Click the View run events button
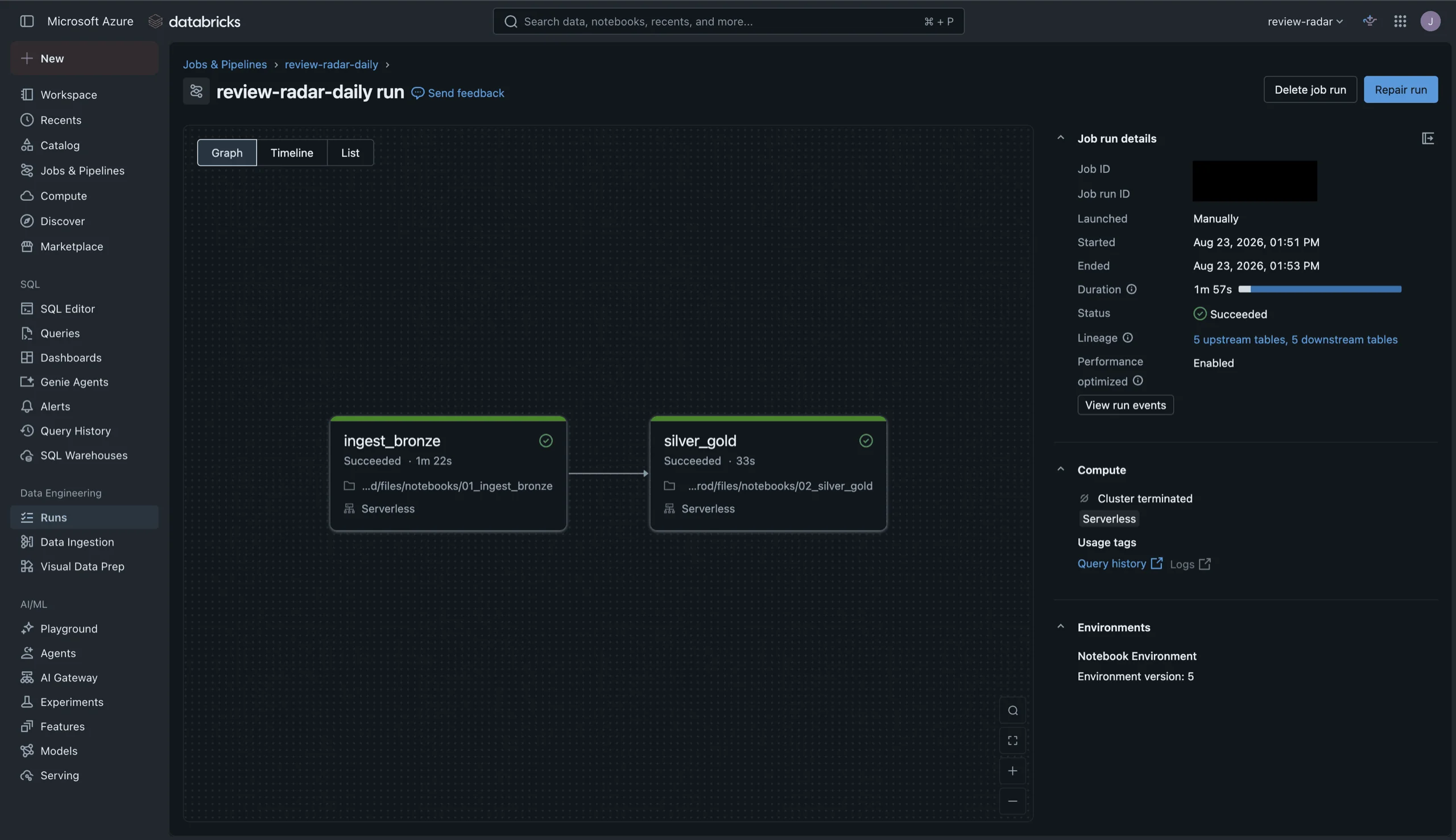 (1126, 405)
